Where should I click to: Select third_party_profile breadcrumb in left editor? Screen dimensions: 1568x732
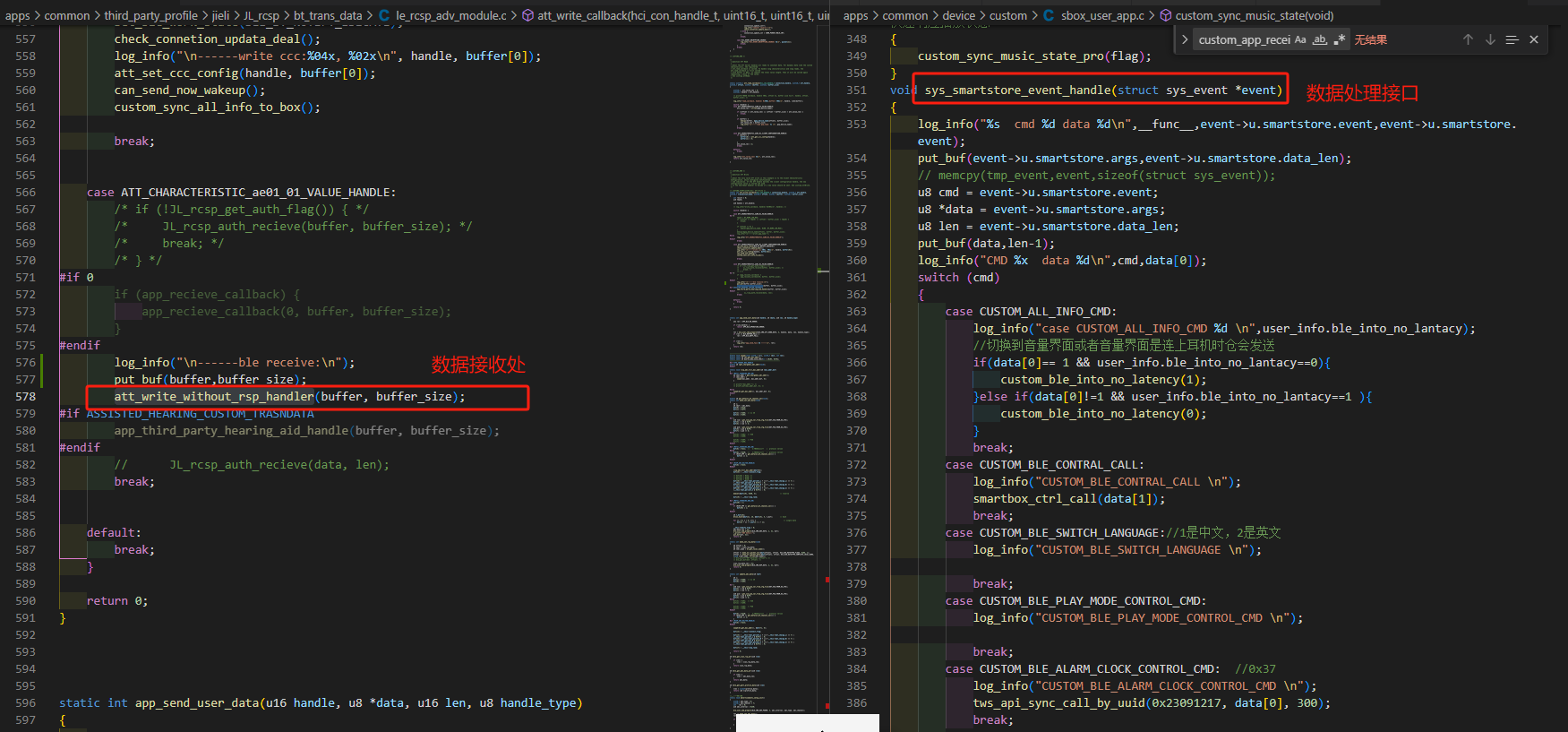point(150,15)
